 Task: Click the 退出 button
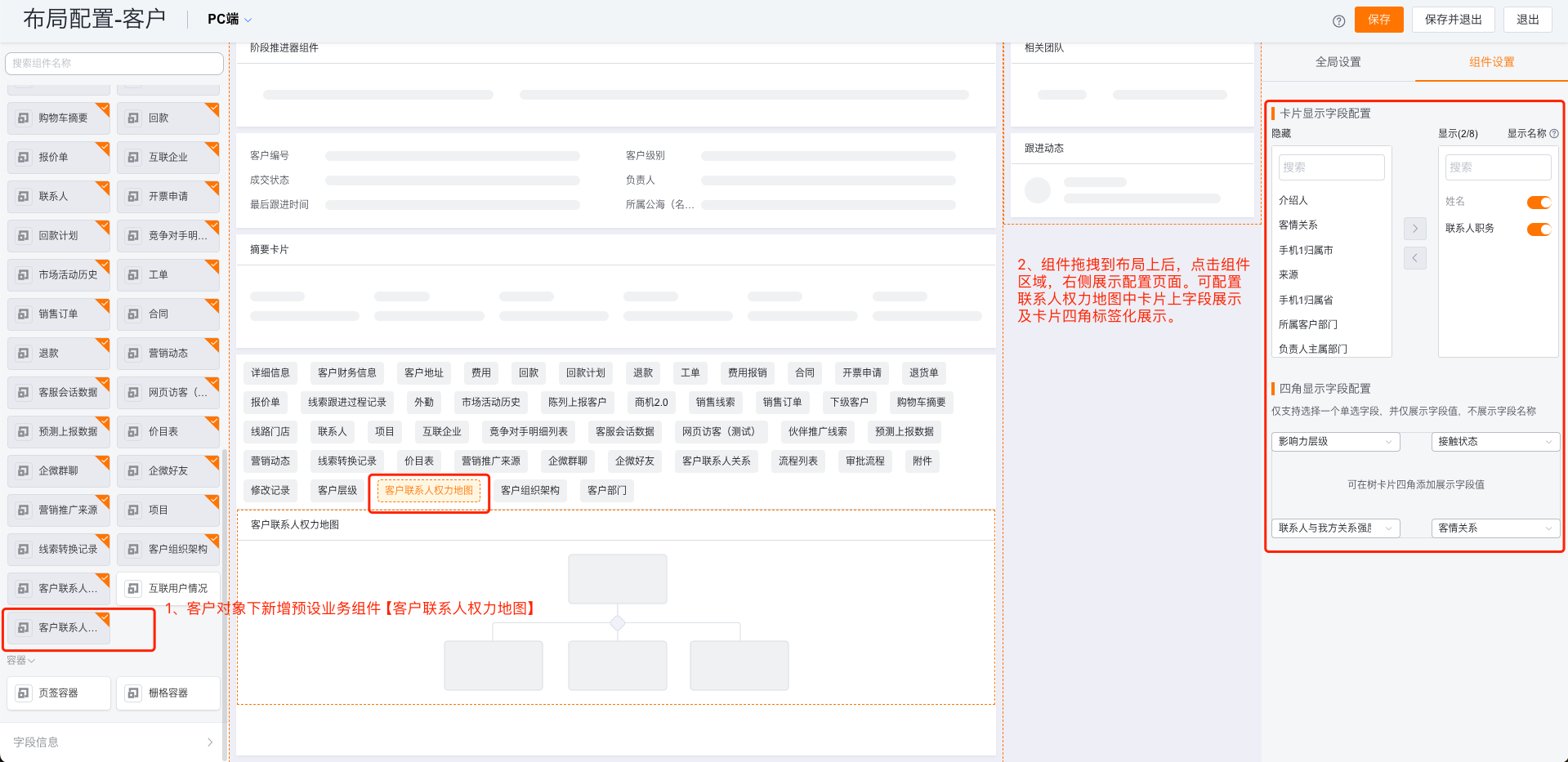point(1528,20)
